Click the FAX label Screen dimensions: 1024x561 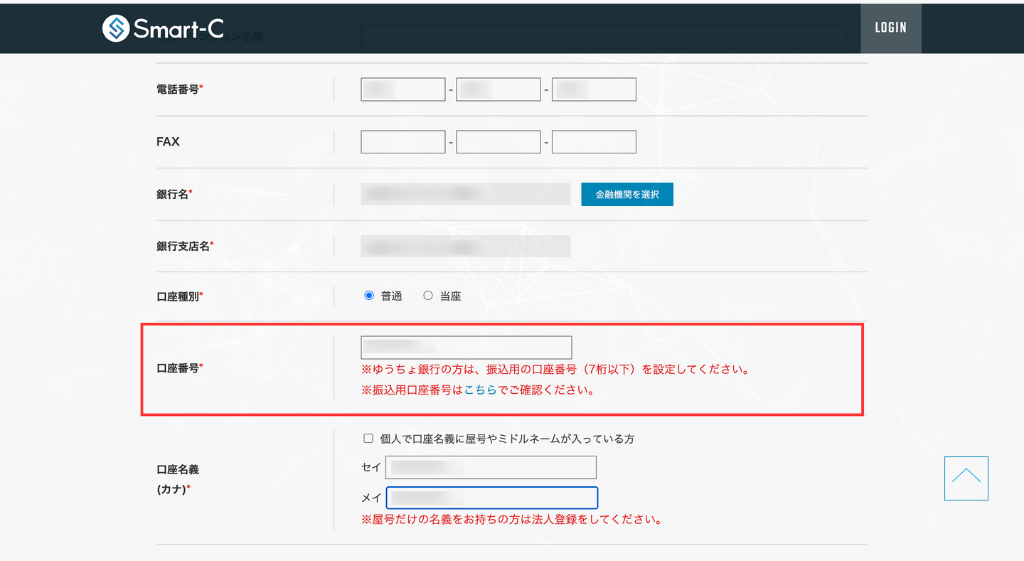pos(168,142)
